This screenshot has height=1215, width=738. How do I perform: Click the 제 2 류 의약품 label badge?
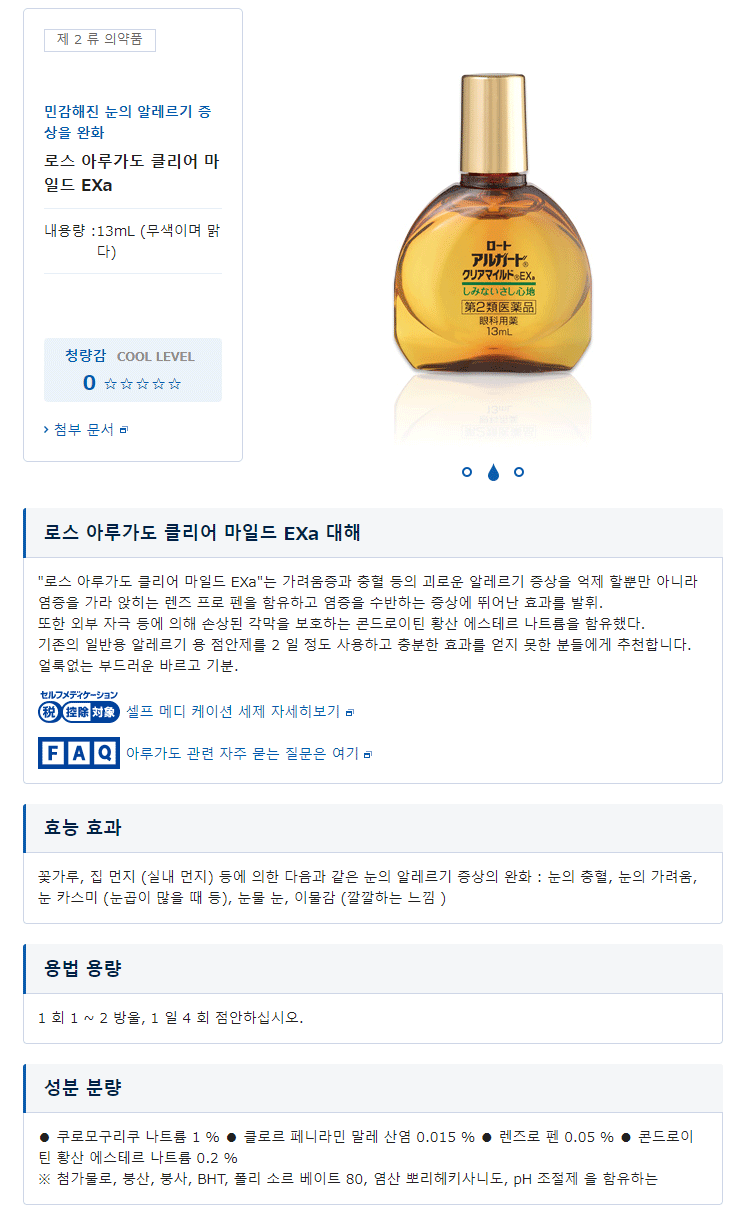[x=100, y=39]
